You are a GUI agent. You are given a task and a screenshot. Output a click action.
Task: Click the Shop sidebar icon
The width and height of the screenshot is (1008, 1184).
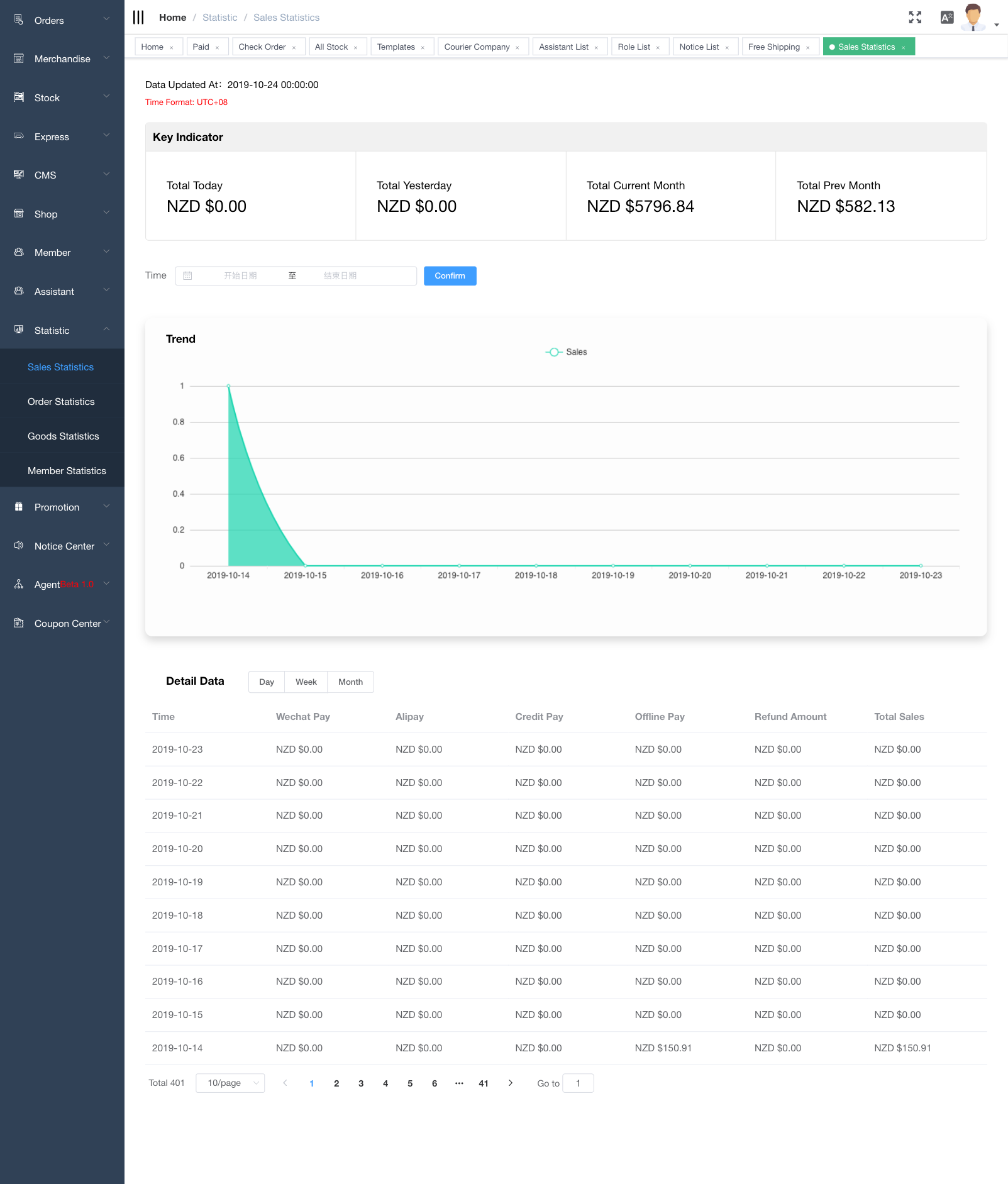tap(19, 213)
